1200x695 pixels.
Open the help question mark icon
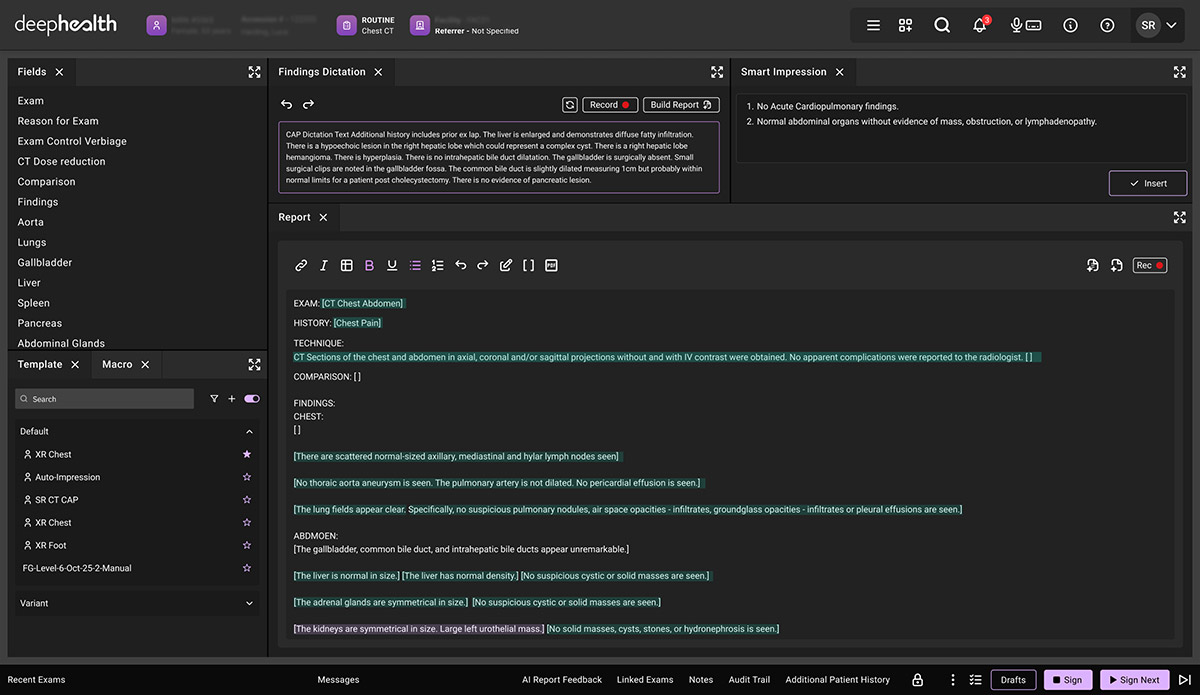coord(1107,25)
